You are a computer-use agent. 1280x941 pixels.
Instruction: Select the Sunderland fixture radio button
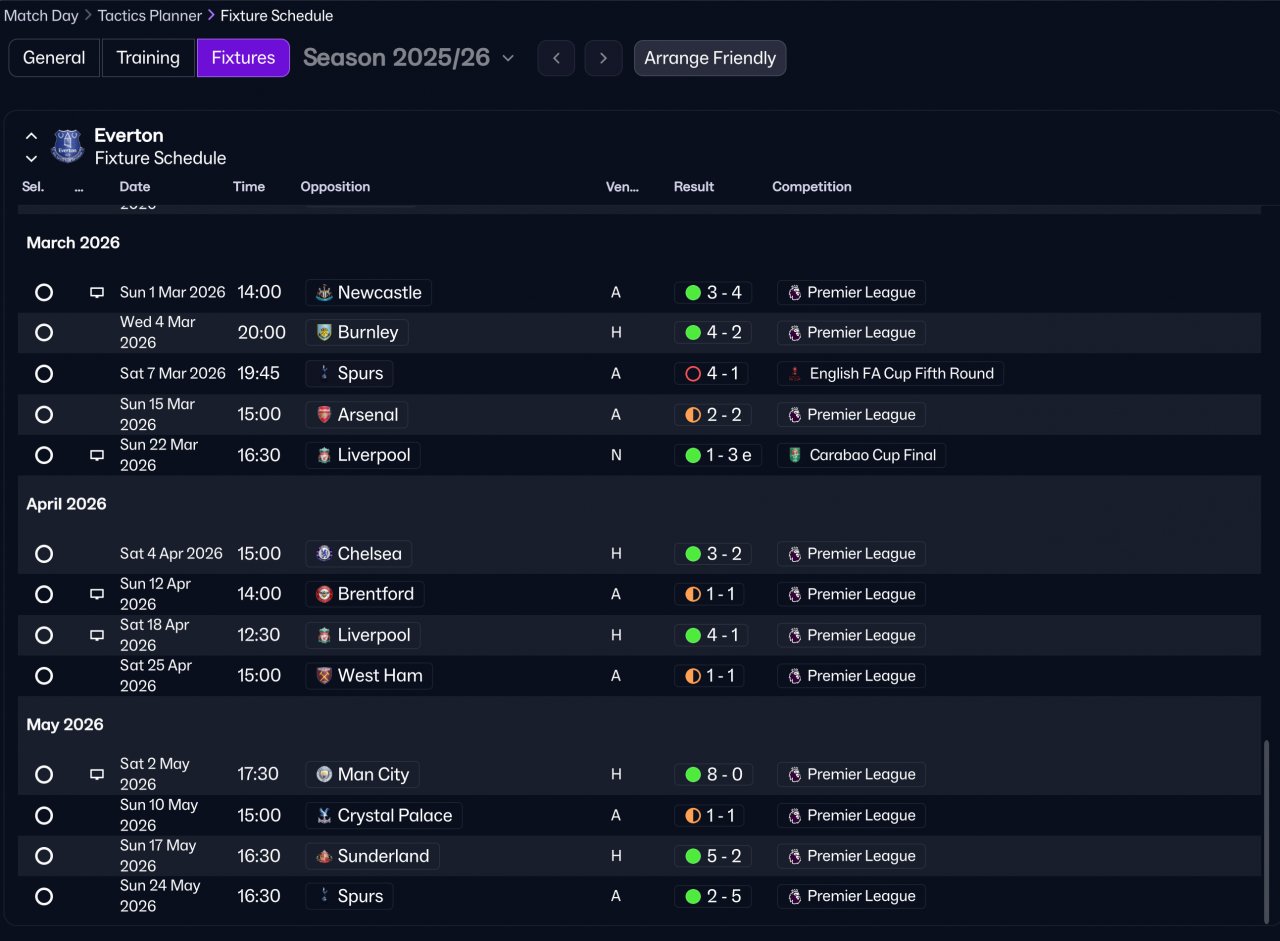44,856
